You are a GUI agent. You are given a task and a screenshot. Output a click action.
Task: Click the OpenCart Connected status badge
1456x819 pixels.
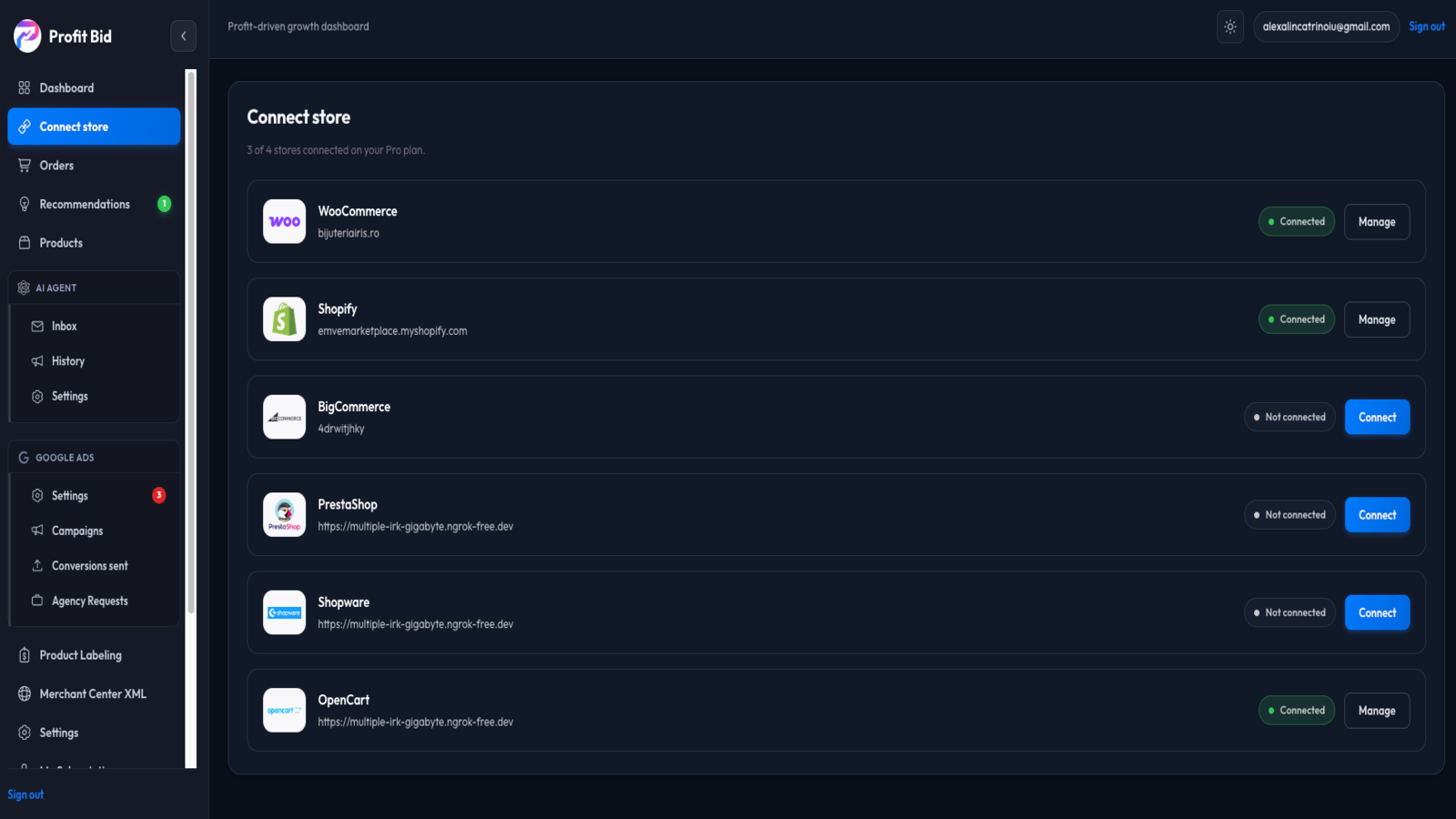point(1297,711)
